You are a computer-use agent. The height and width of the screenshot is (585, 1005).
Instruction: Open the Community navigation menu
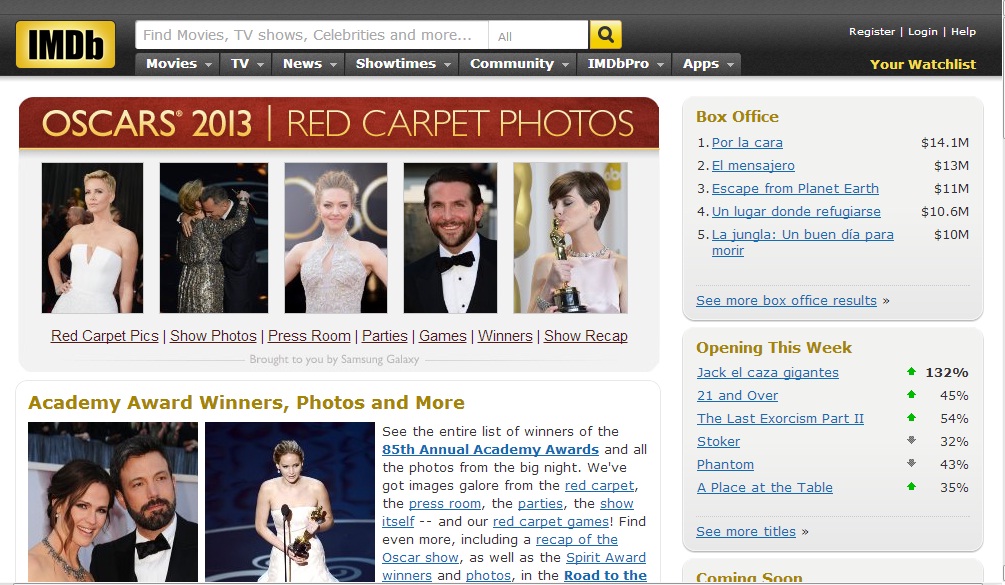[519, 64]
